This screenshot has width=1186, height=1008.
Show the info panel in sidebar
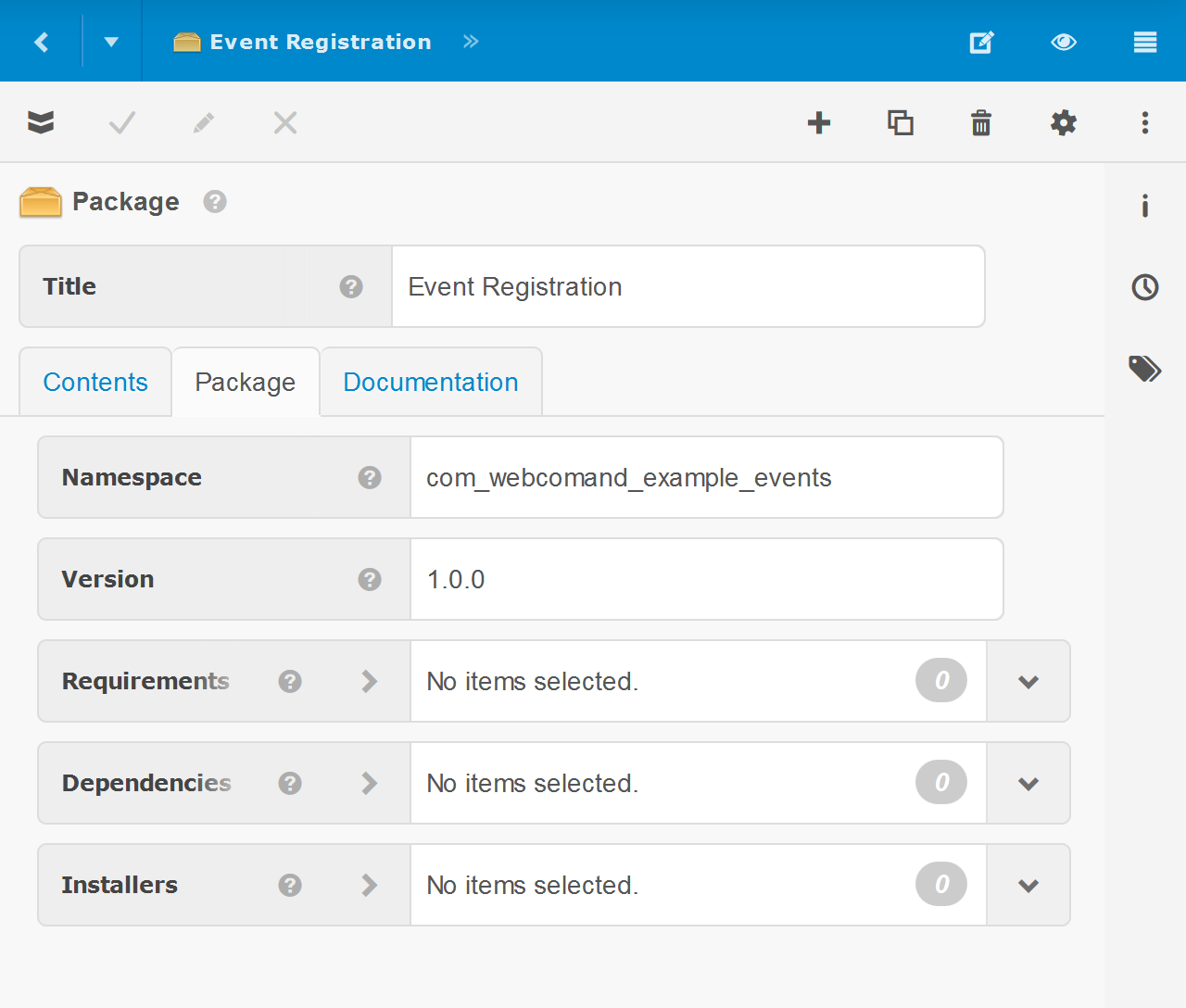pyautogui.click(x=1145, y=206)
